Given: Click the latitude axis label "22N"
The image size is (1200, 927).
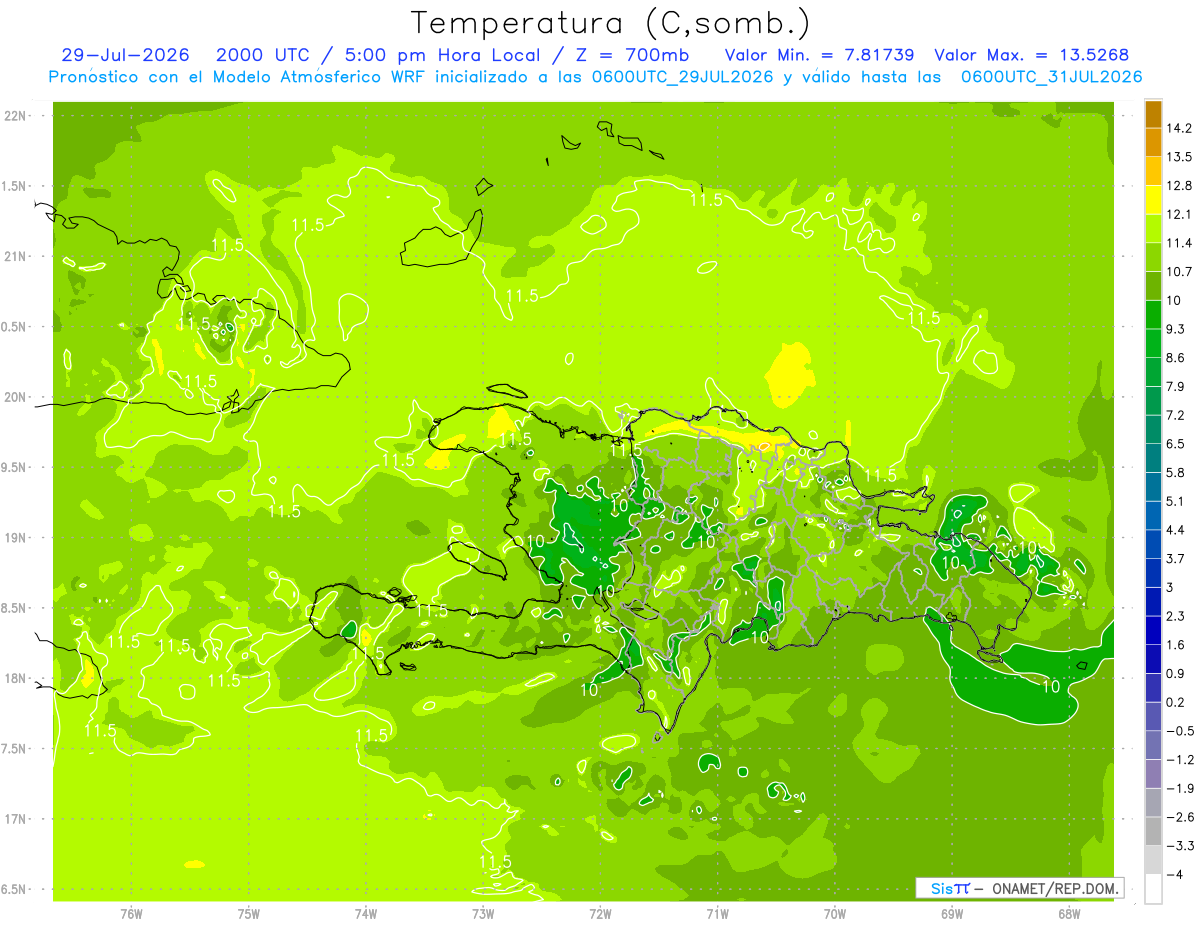Looking at the screenshot, I should pyautogui.click(x=16, y=116).
